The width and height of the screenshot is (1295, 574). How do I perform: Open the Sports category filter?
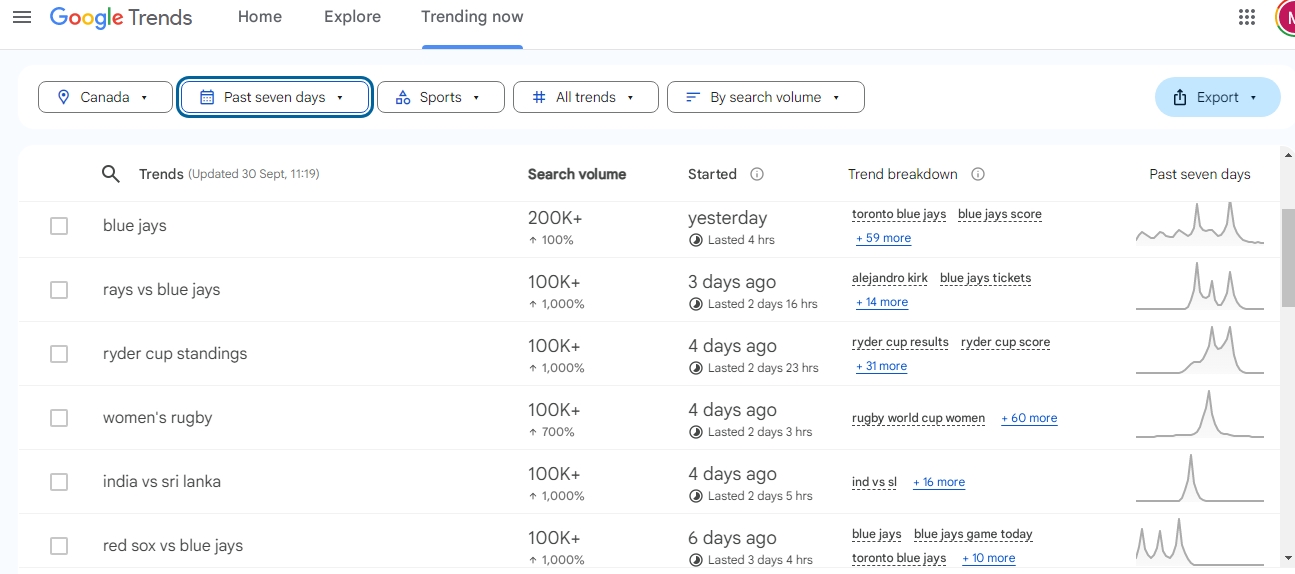(440, 97)
